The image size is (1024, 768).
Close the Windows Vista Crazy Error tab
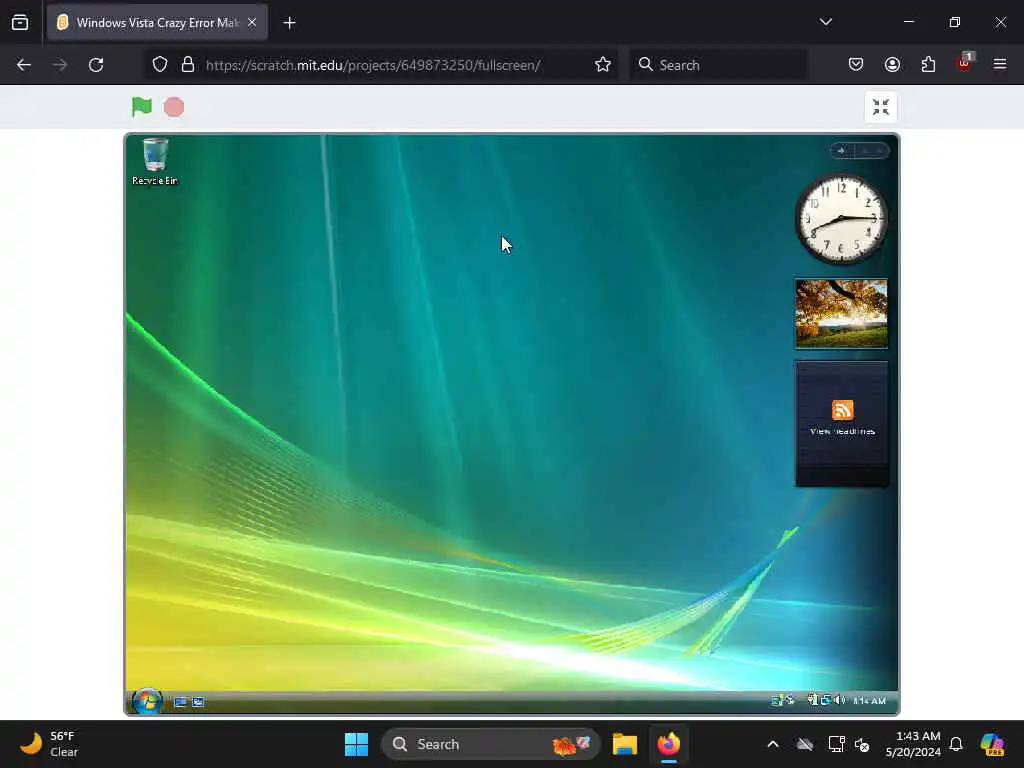[x=252, y=22]
